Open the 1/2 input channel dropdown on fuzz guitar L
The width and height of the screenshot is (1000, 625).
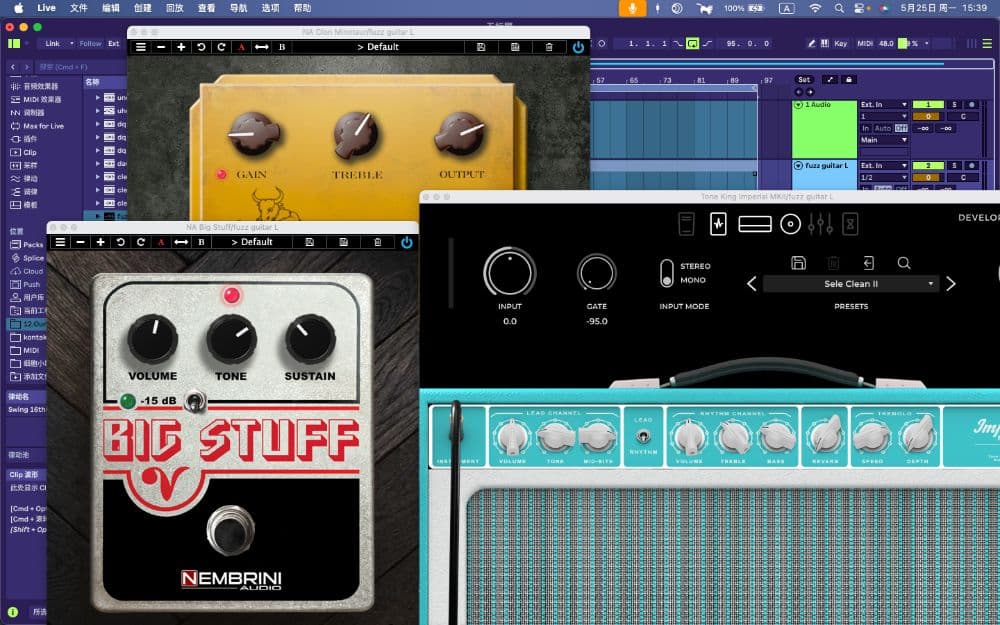[883, 177]
